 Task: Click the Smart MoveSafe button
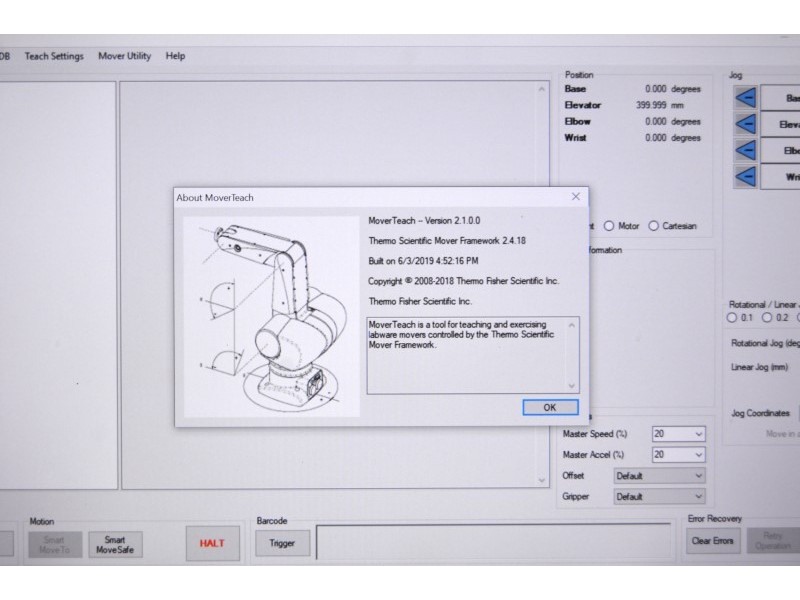115,545
